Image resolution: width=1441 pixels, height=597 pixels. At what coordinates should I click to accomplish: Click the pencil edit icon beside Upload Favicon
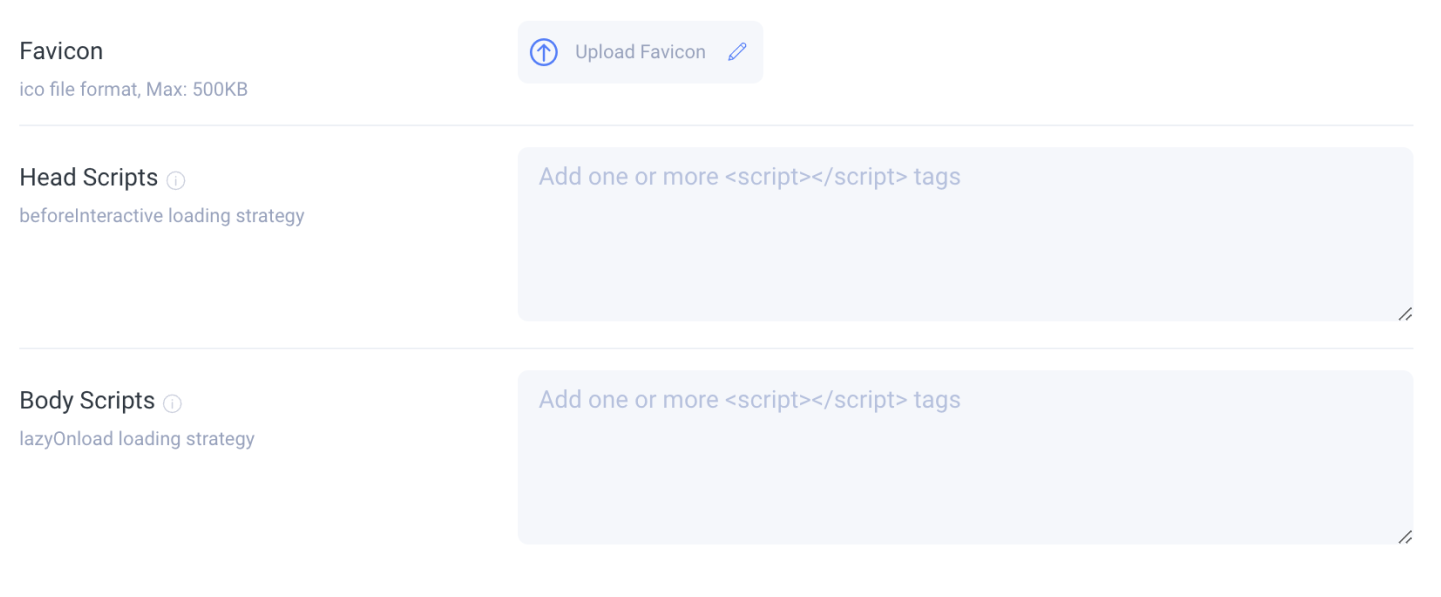click(737, 52)
